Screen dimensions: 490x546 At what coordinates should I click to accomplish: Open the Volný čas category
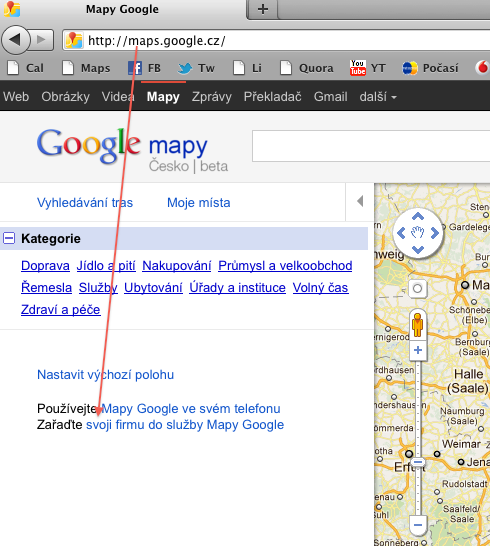[320, 288]
